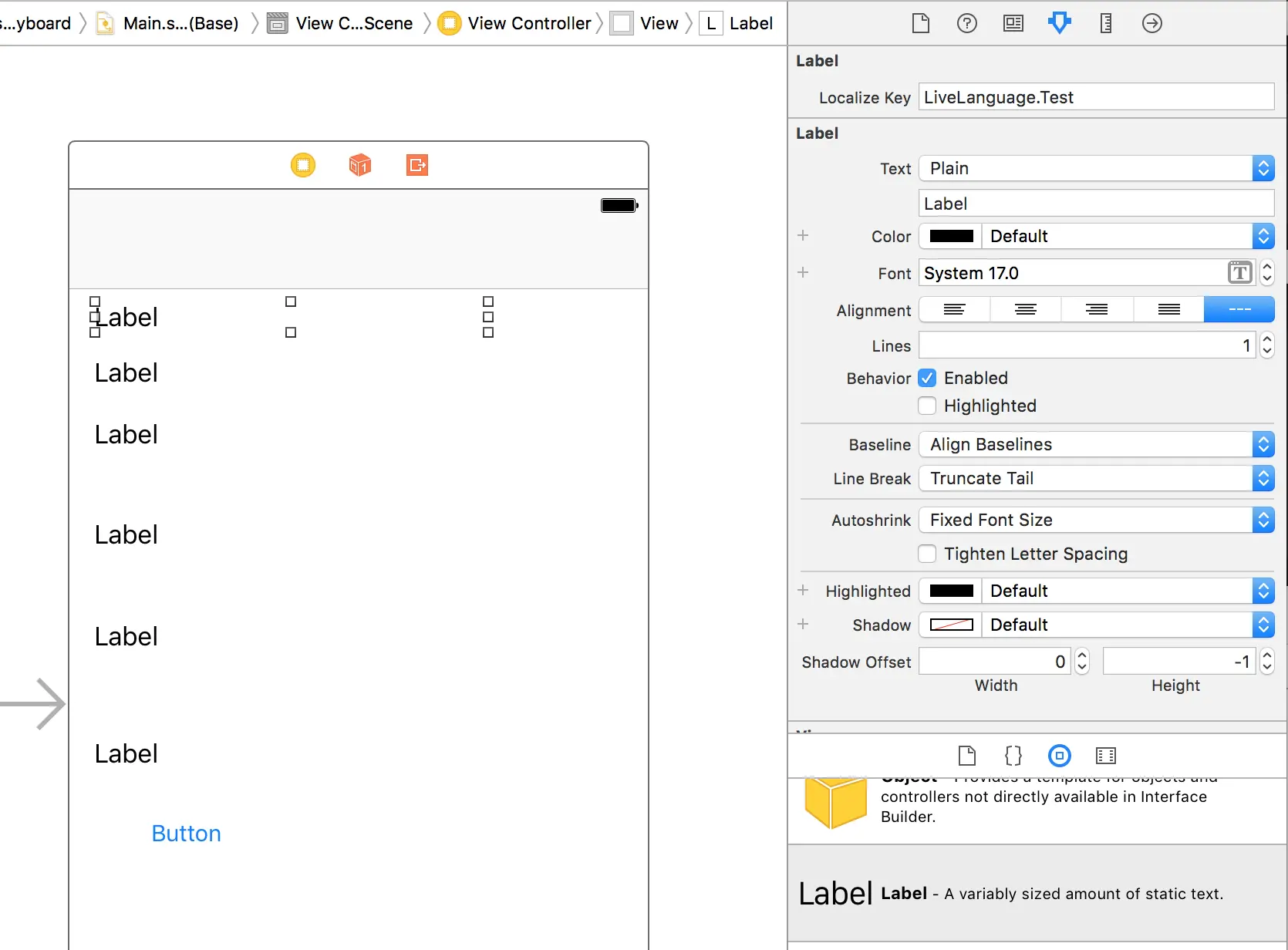Open the font picker with the T button
Image resolution: width=1288 pixels, height=950 pixels.
coord(1239,272)
